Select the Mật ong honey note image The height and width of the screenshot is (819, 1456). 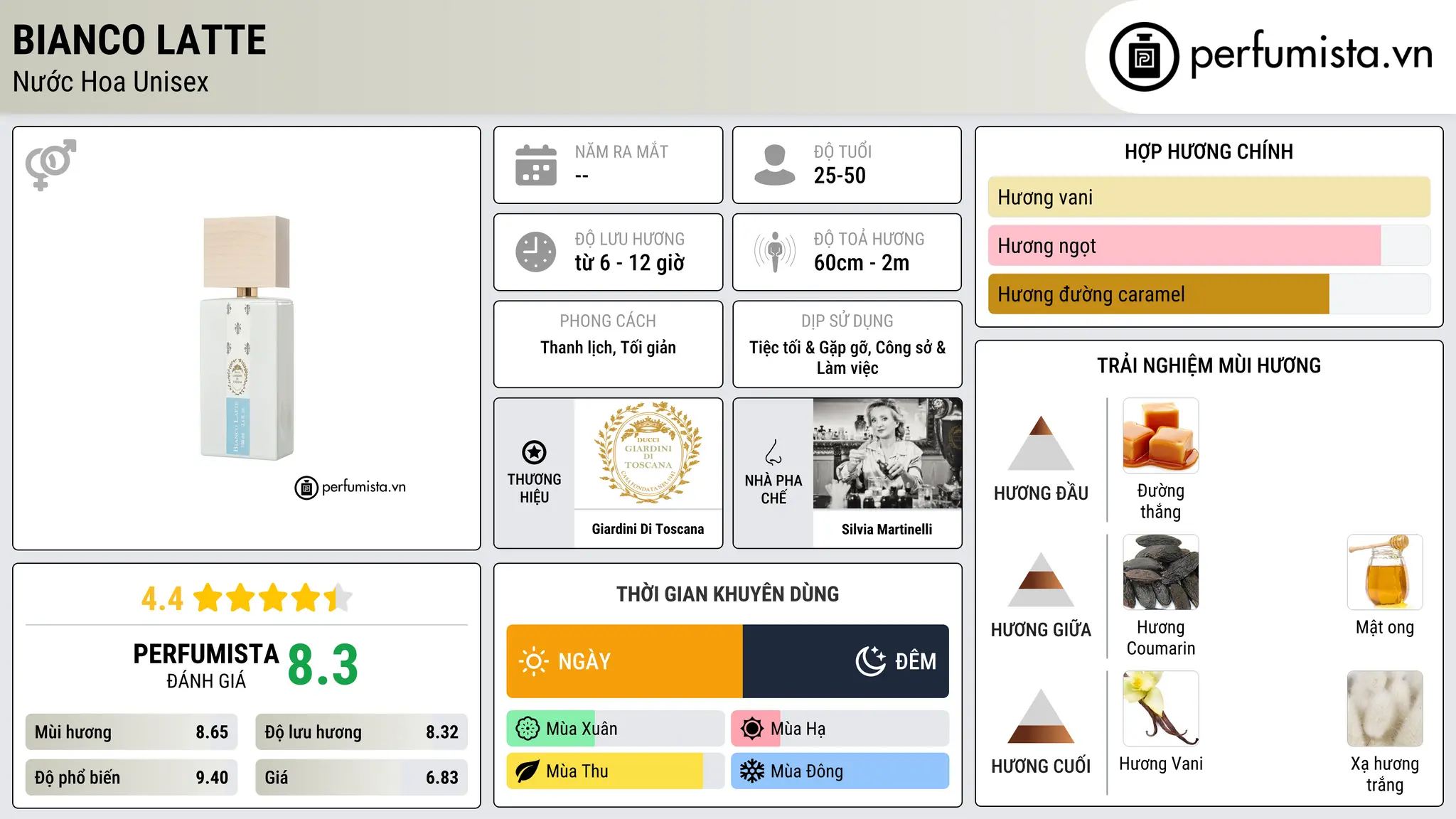(1385, 572)
